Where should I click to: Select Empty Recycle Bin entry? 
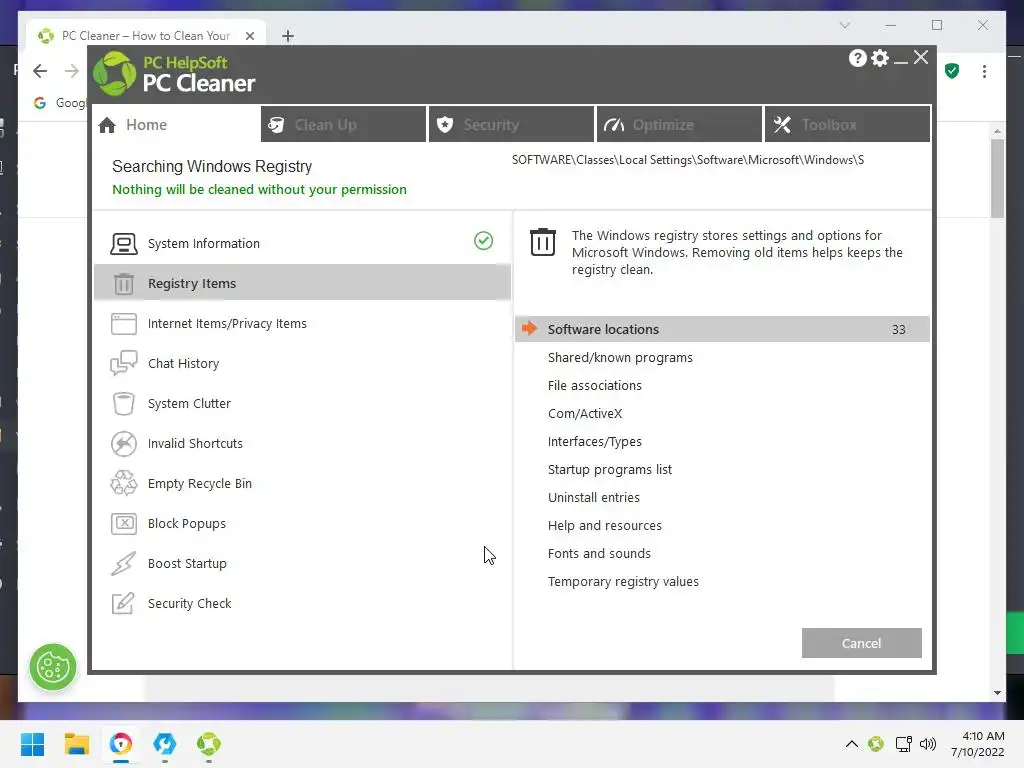[x=302, y=483]
